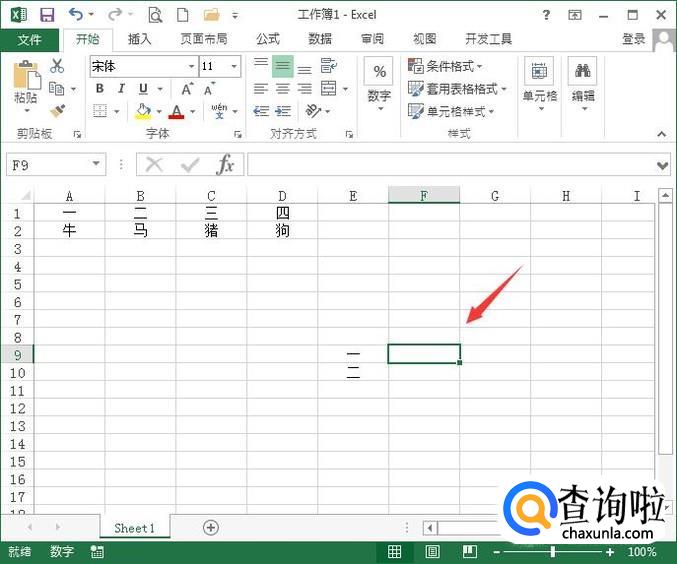This screenshot has width=677, height=564.
Task: Open 条件格式 conditional formatting menu
Action: [x=445, y=66]
